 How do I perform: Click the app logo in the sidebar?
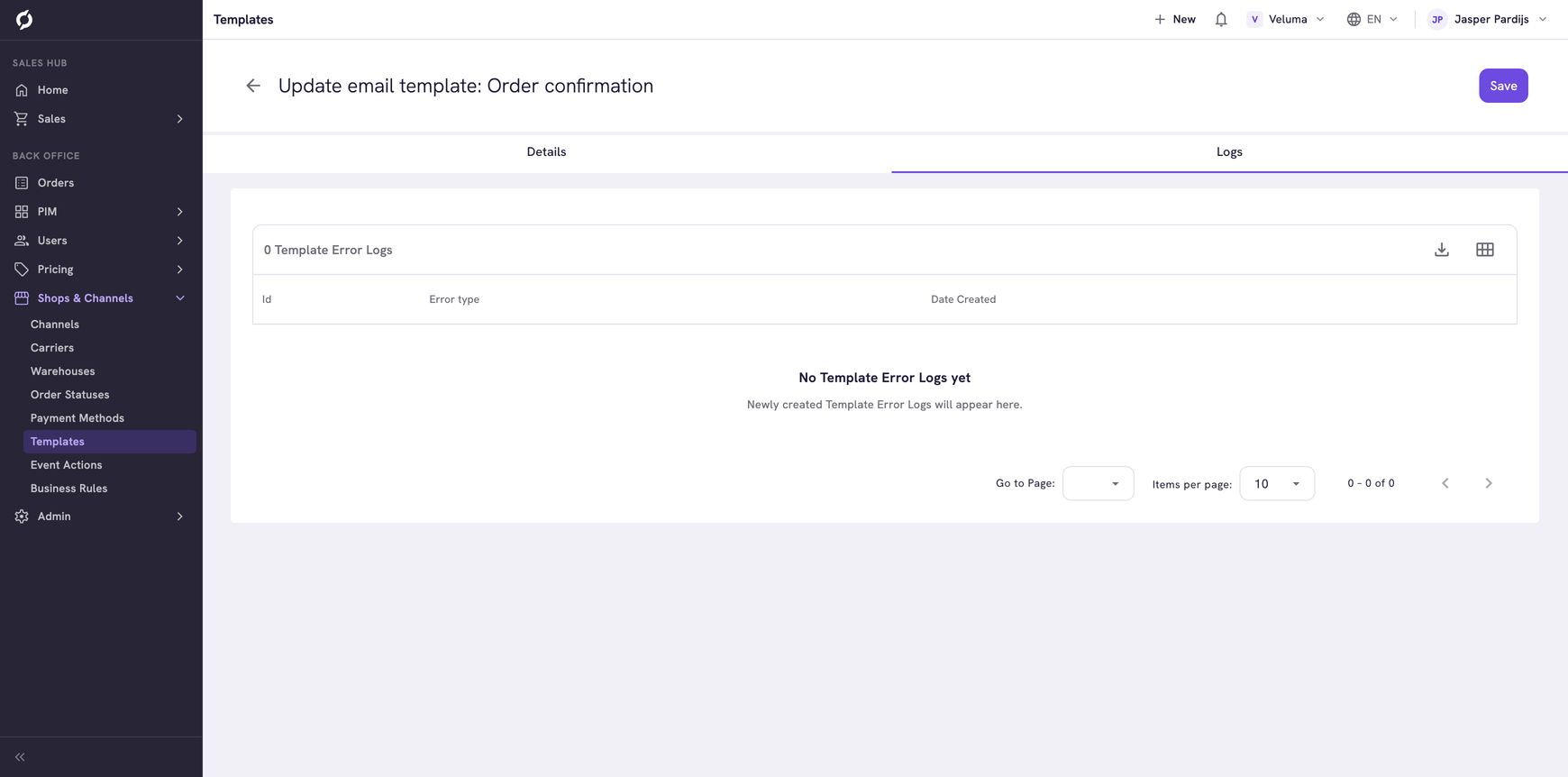click(24, 19)
